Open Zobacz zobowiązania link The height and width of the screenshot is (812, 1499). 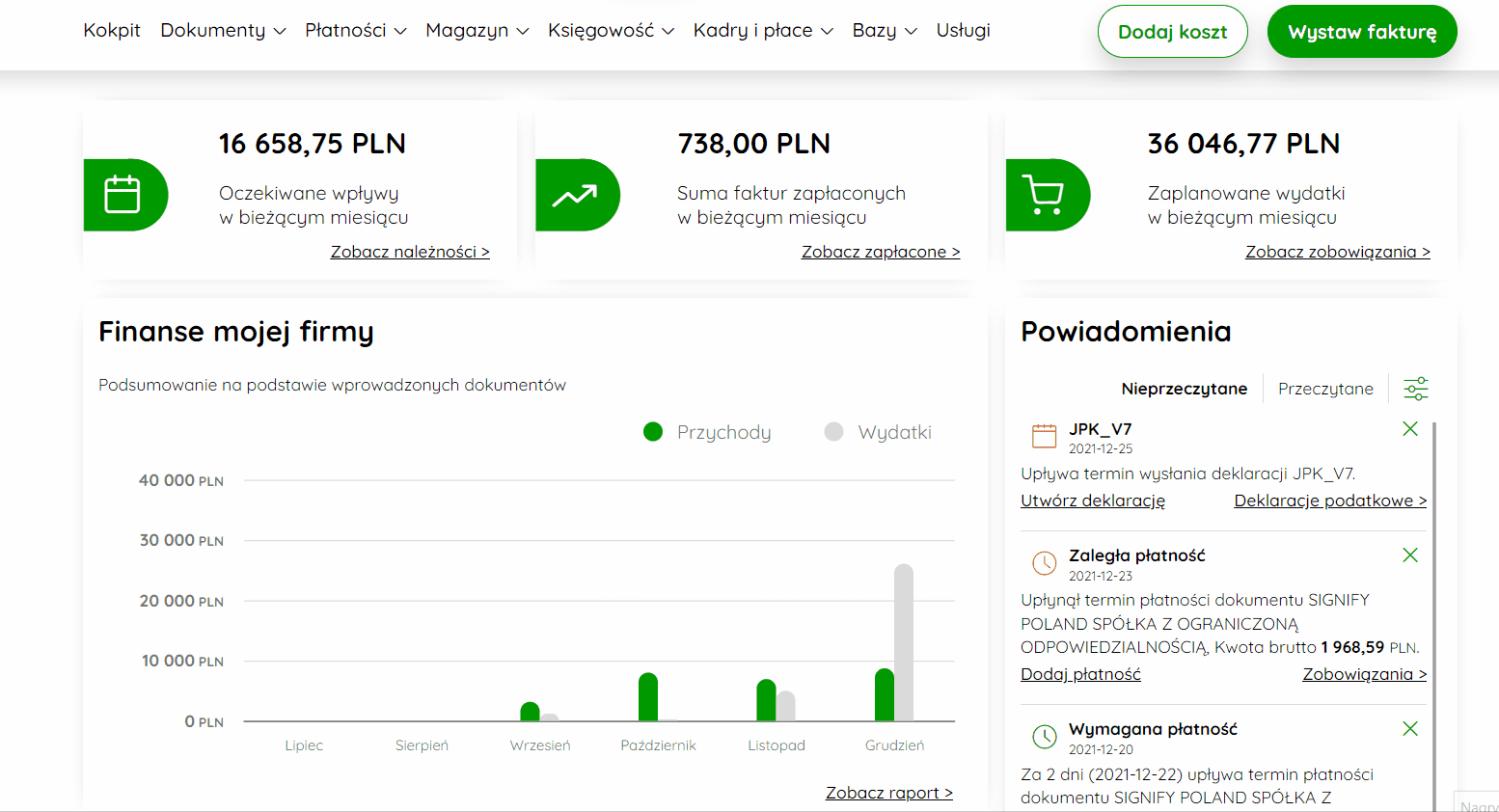pos(1338,252)
